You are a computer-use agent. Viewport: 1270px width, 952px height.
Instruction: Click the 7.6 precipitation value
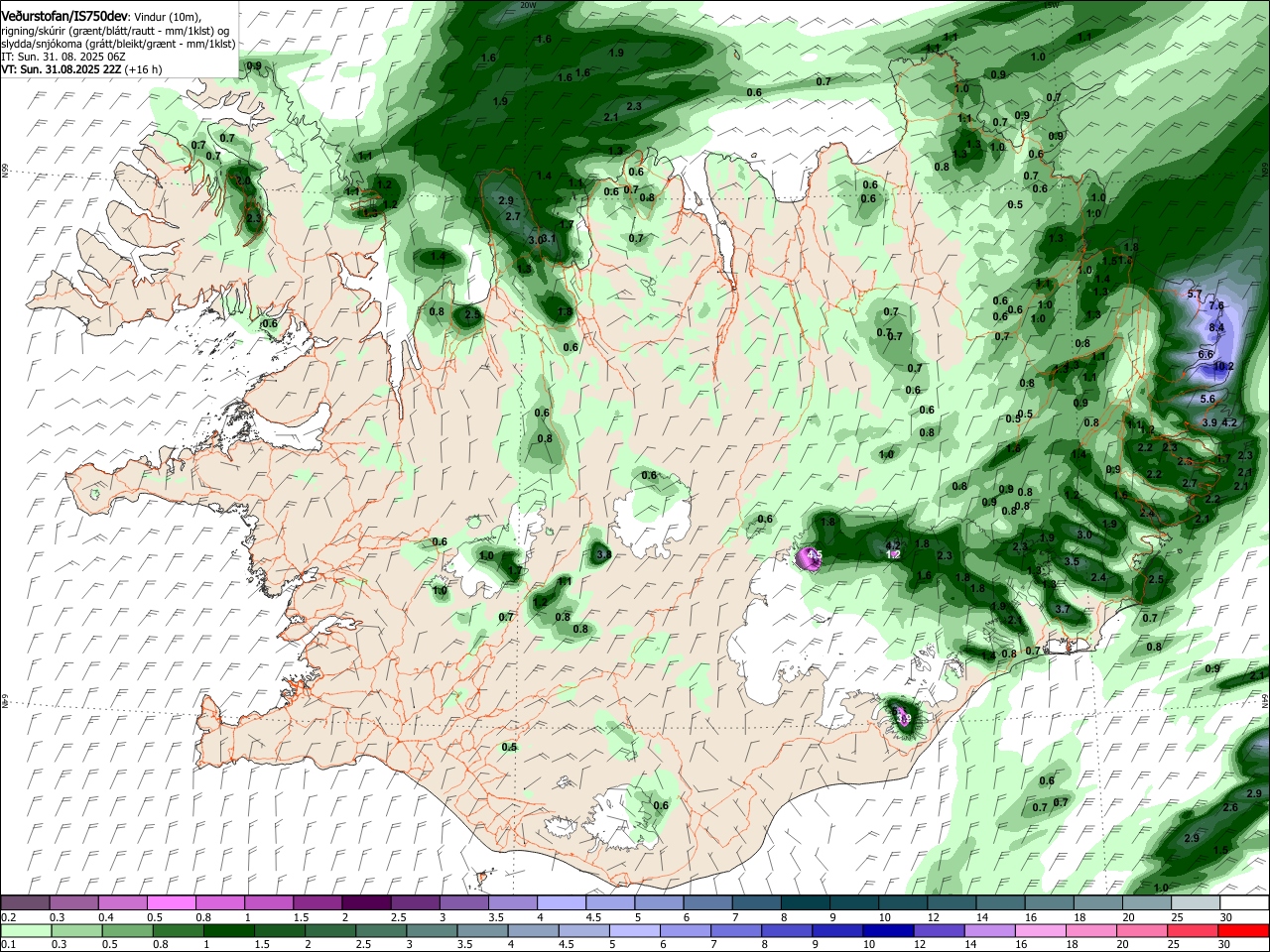click(1215, 306)
